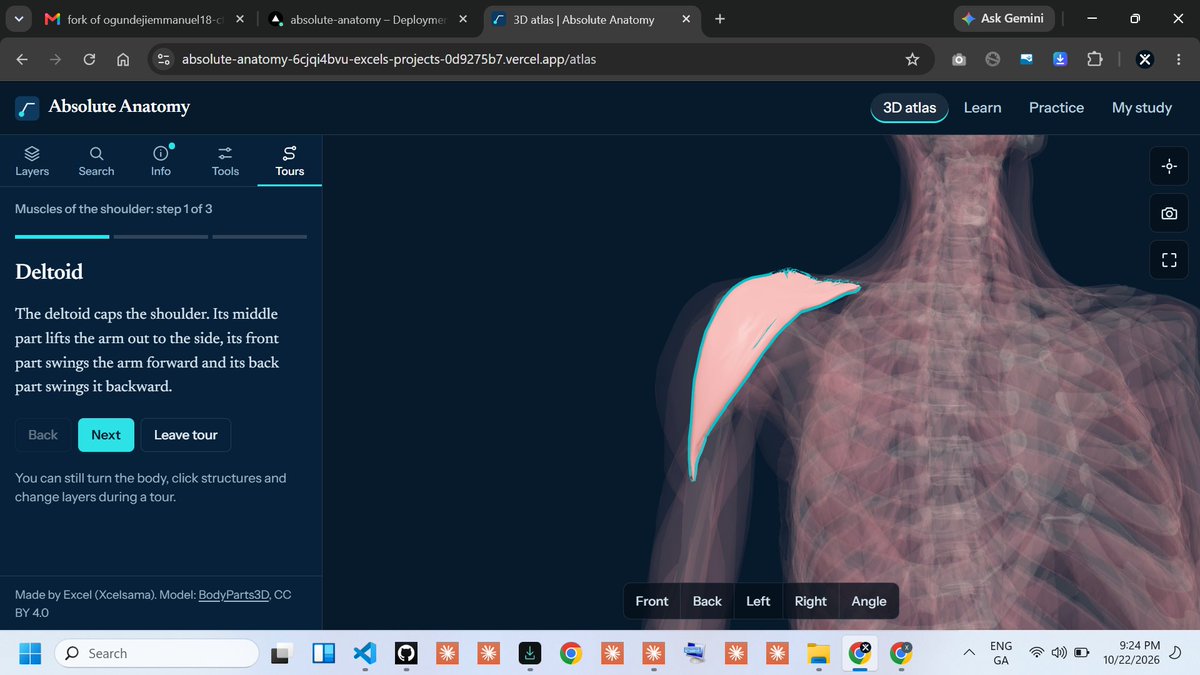Click the highlighted deltoid muscle on the model
The height and width of the screenshot is (675, 1200).
[740, 350]
